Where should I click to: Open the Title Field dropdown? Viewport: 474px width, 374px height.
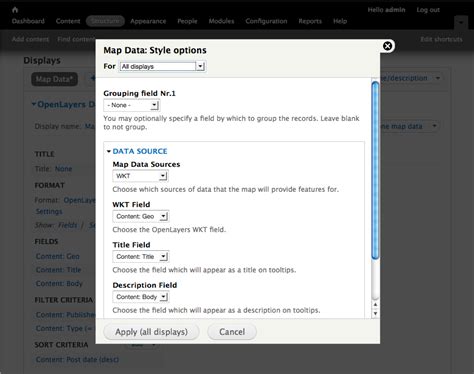(x=141, y=257)
